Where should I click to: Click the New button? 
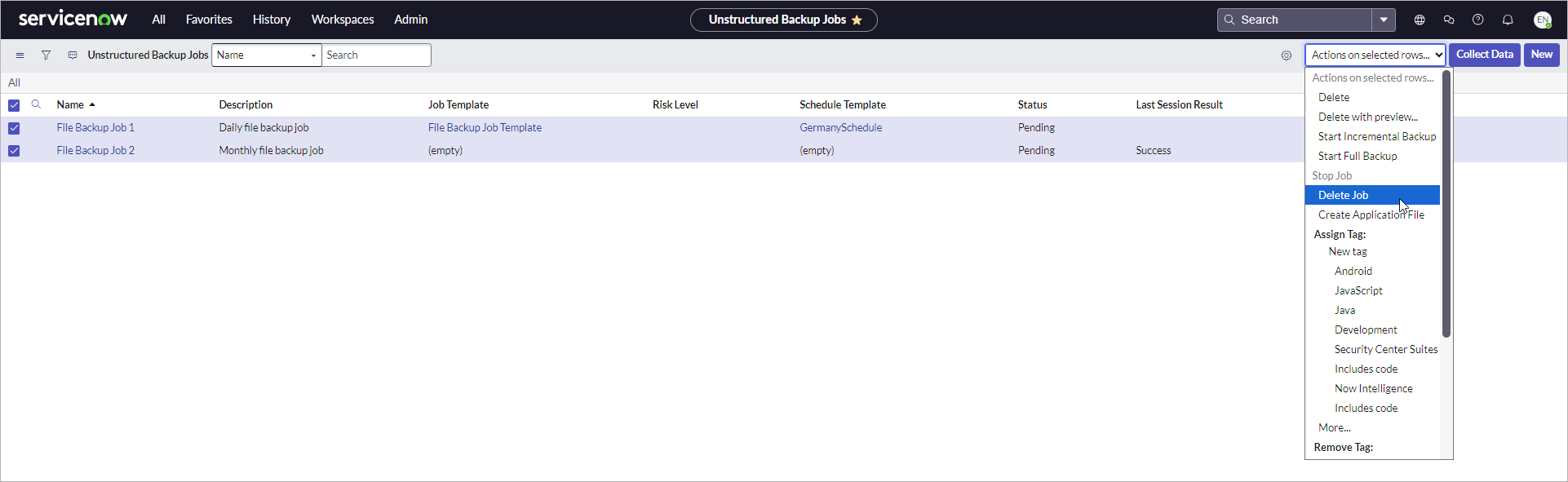(x=1541, y=55)
